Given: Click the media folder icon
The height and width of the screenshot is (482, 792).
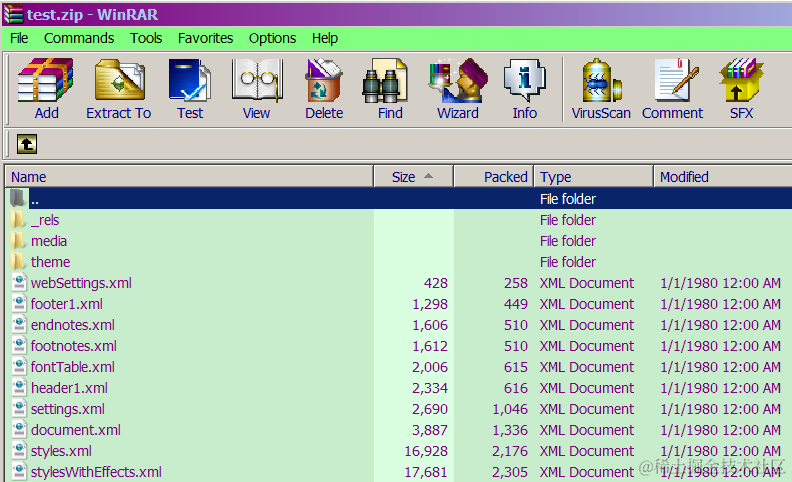Looking at the screenshot, I should (x=18, y=241).
